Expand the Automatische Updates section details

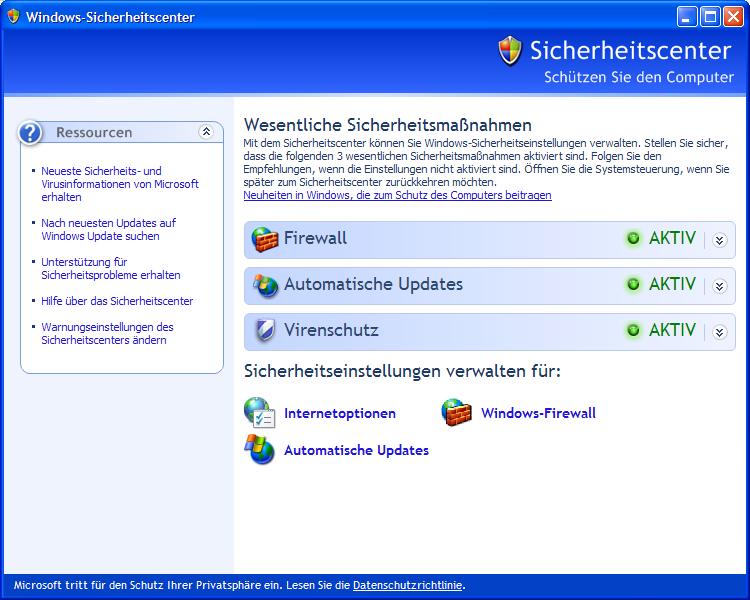[x=719, y=286]
